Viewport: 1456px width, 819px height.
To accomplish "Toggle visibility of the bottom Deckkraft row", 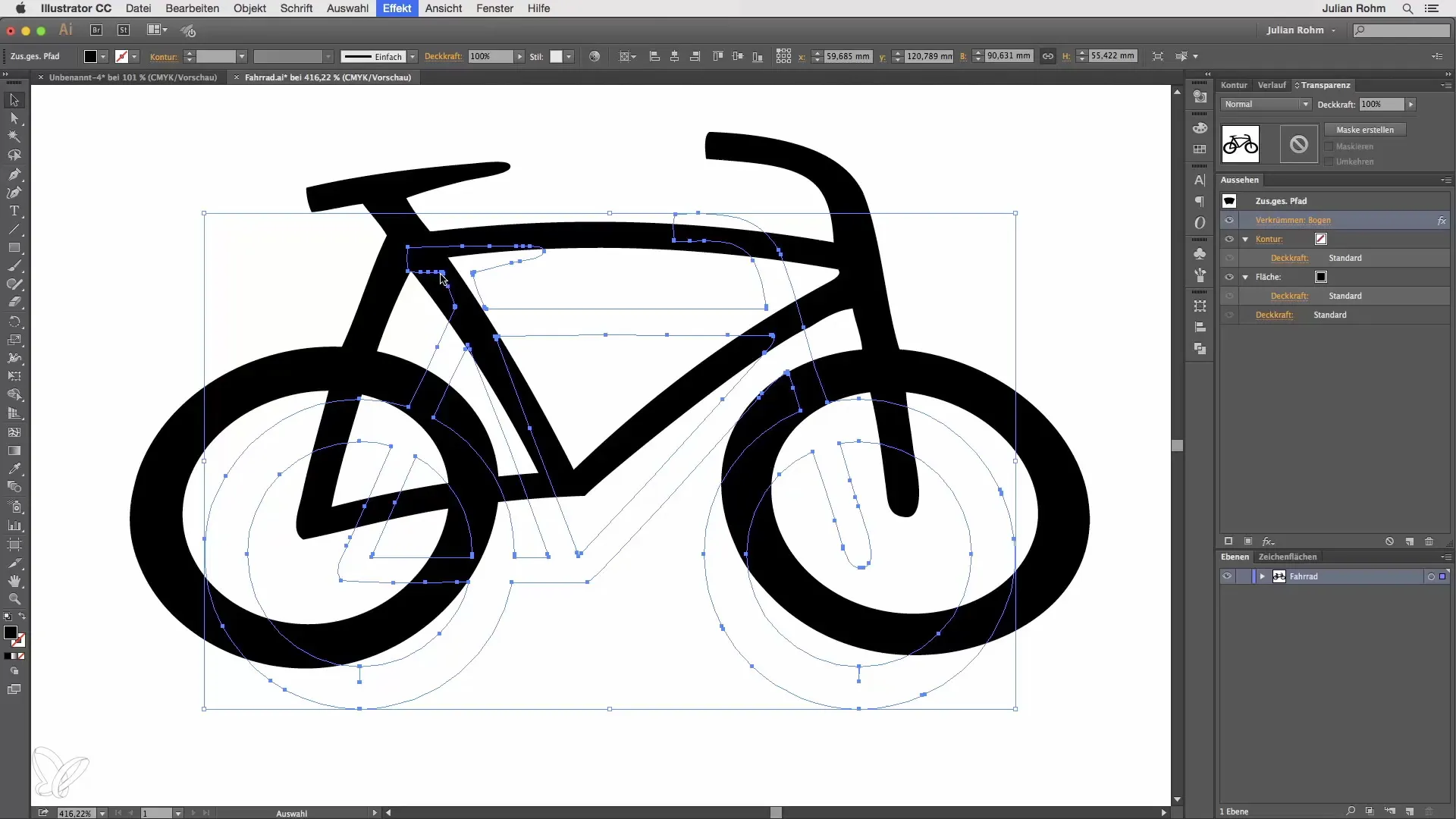I will click(x=1229, y=315).
